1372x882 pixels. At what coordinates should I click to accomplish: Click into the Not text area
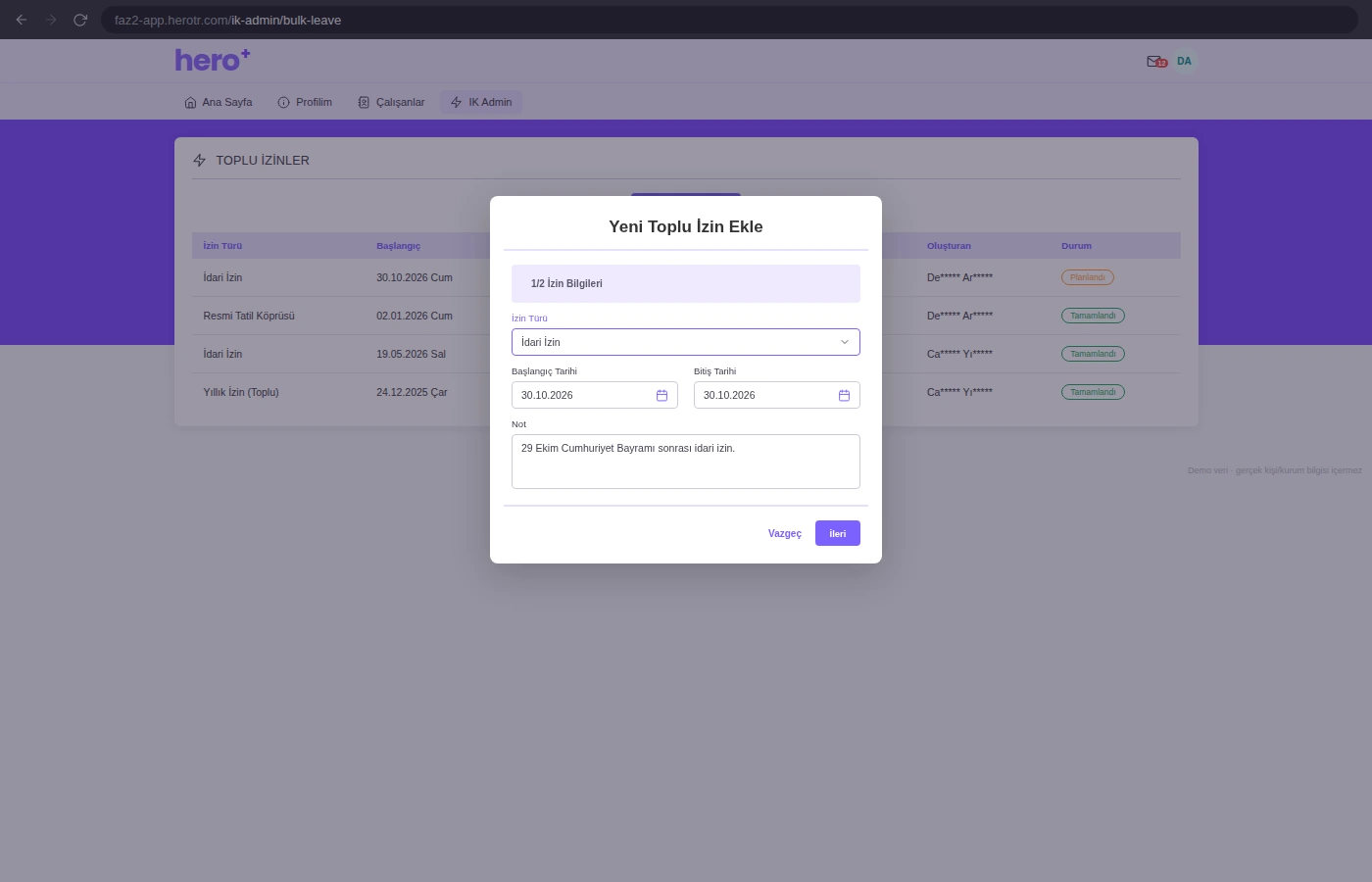point(686,462)
